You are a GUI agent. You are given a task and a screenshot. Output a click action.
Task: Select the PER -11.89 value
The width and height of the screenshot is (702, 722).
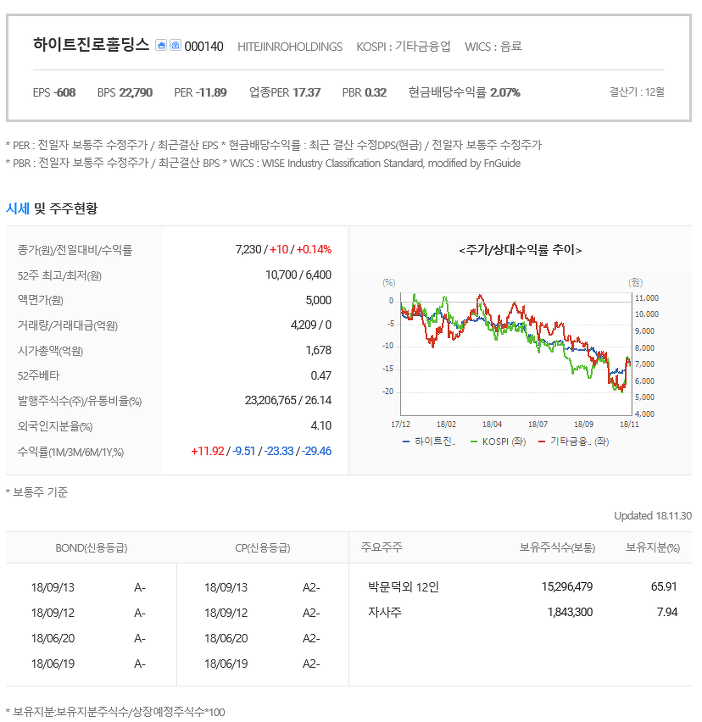200,93
